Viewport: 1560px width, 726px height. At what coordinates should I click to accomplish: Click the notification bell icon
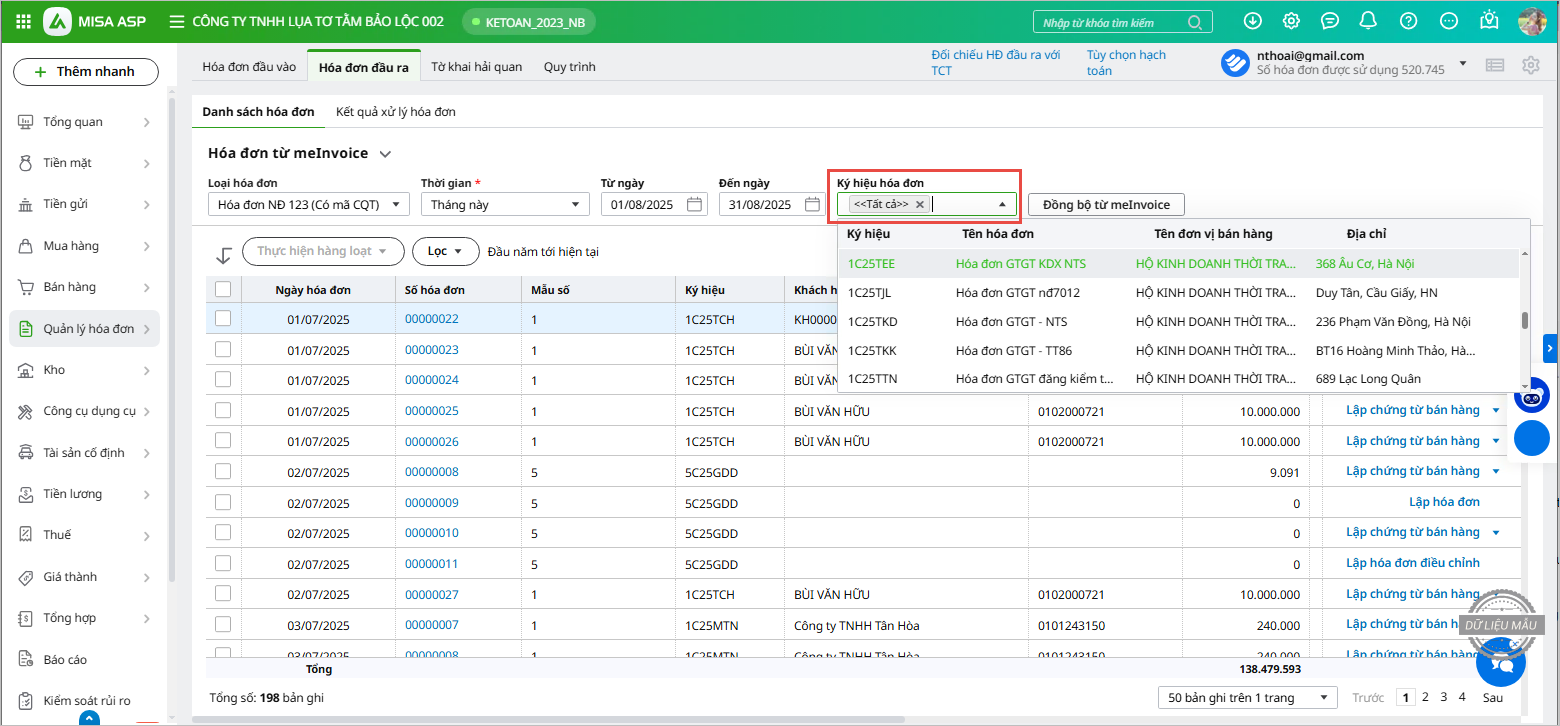[1369, 21]
